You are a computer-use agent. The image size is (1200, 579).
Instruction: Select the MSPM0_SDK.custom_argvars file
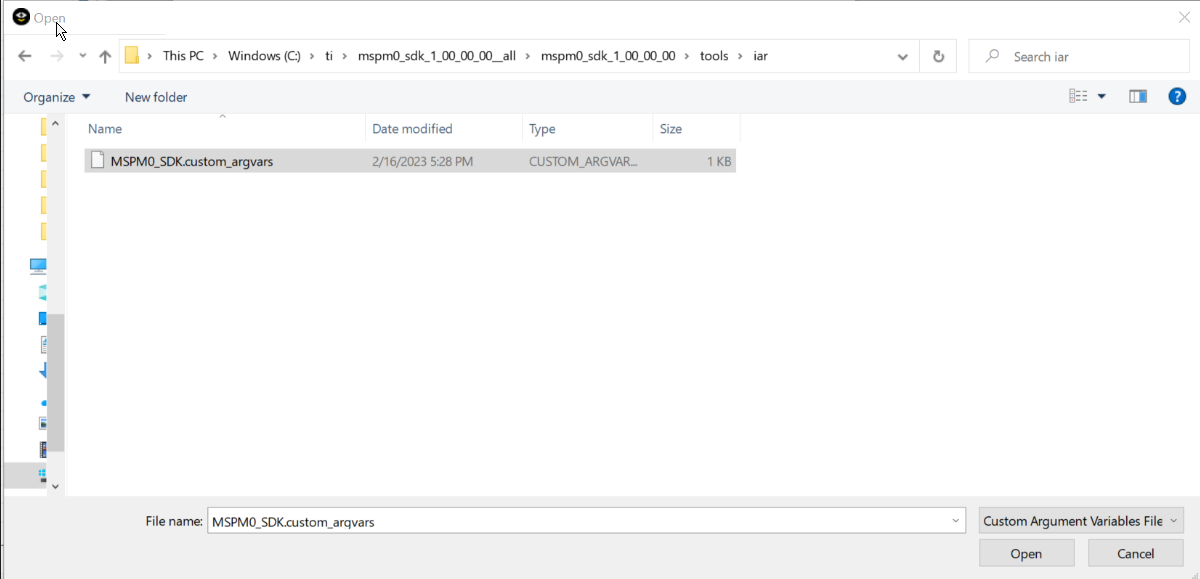(x=192, y=161)
